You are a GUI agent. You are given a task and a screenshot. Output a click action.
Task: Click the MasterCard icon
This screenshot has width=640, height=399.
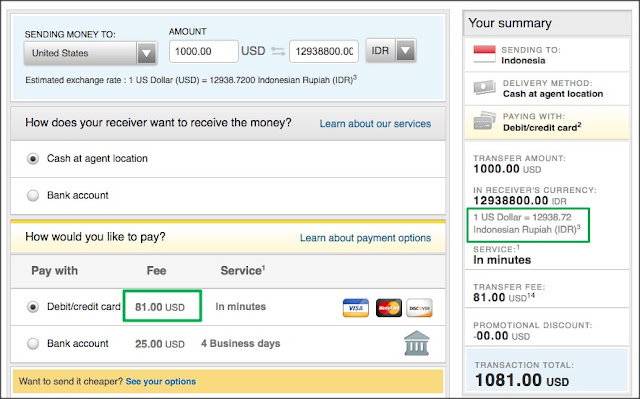pos(389,308)
